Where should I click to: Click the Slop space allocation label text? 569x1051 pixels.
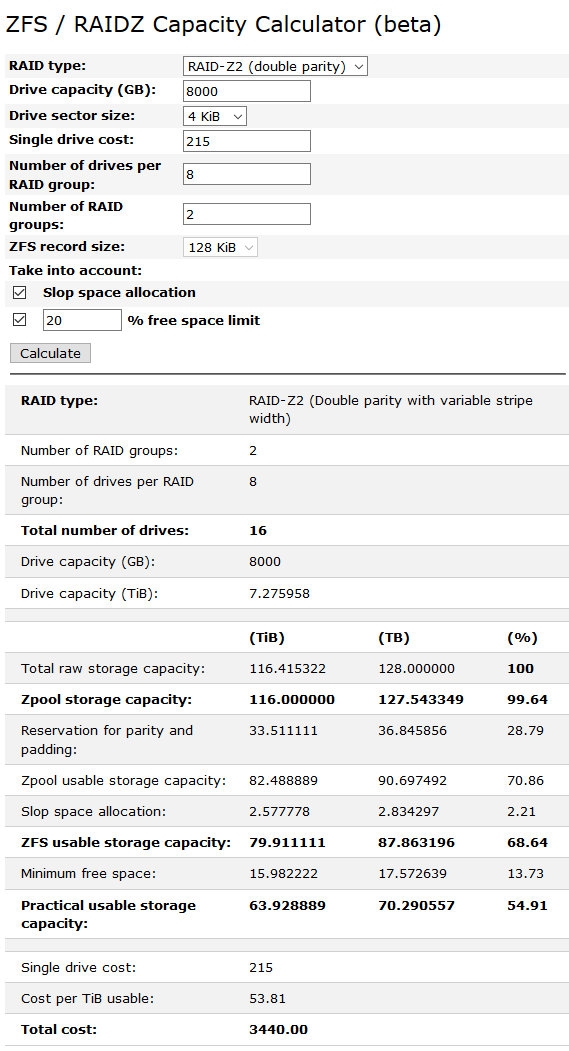[119, 293]
